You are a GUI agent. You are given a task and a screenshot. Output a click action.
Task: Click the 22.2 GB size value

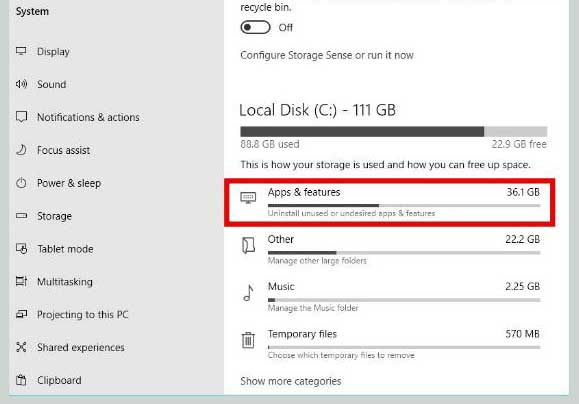point(523,239)
